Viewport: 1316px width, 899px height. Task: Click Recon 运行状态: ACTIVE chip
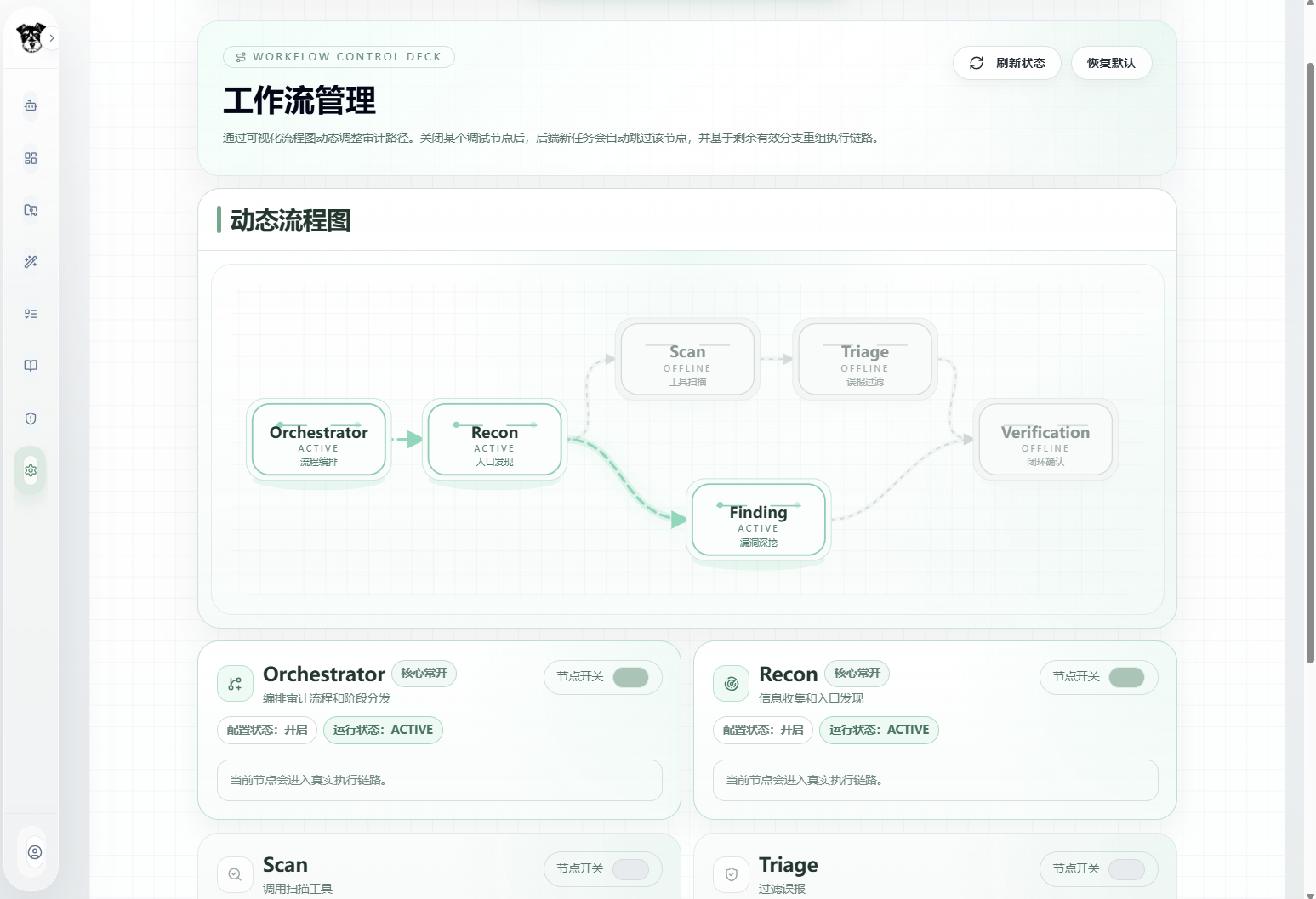coord(879,730)
